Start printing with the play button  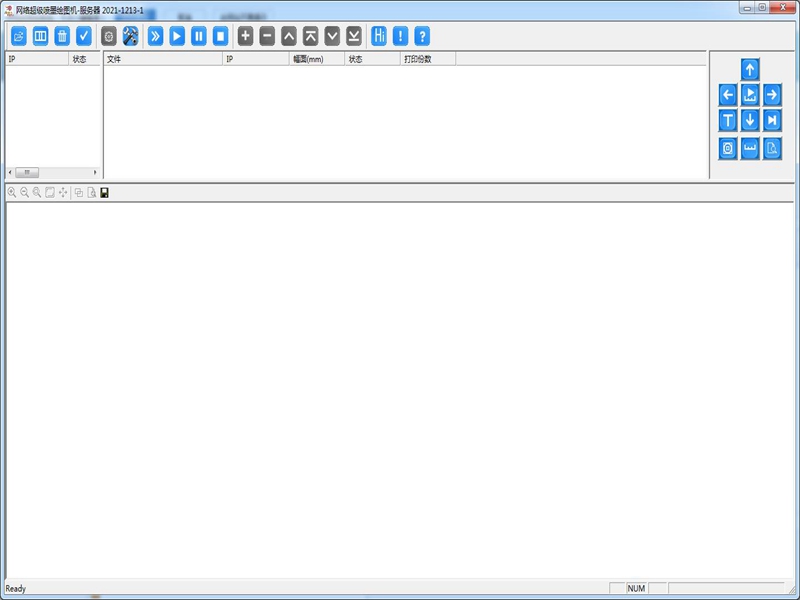pos(179,36)
